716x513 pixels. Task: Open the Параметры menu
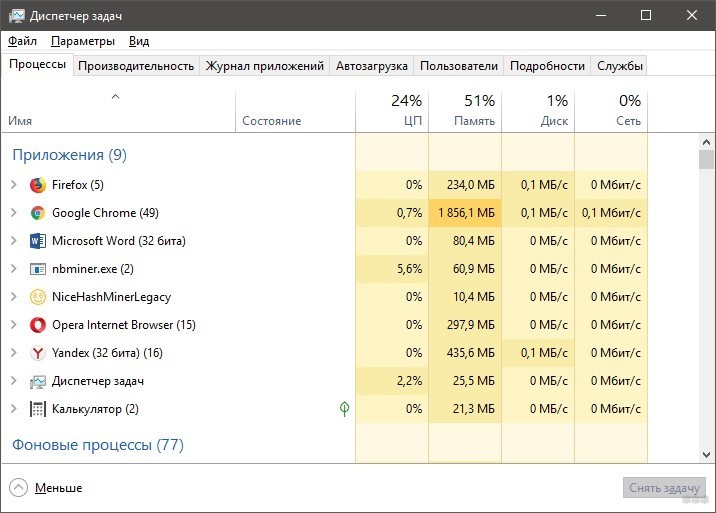[x=83, y=41]
